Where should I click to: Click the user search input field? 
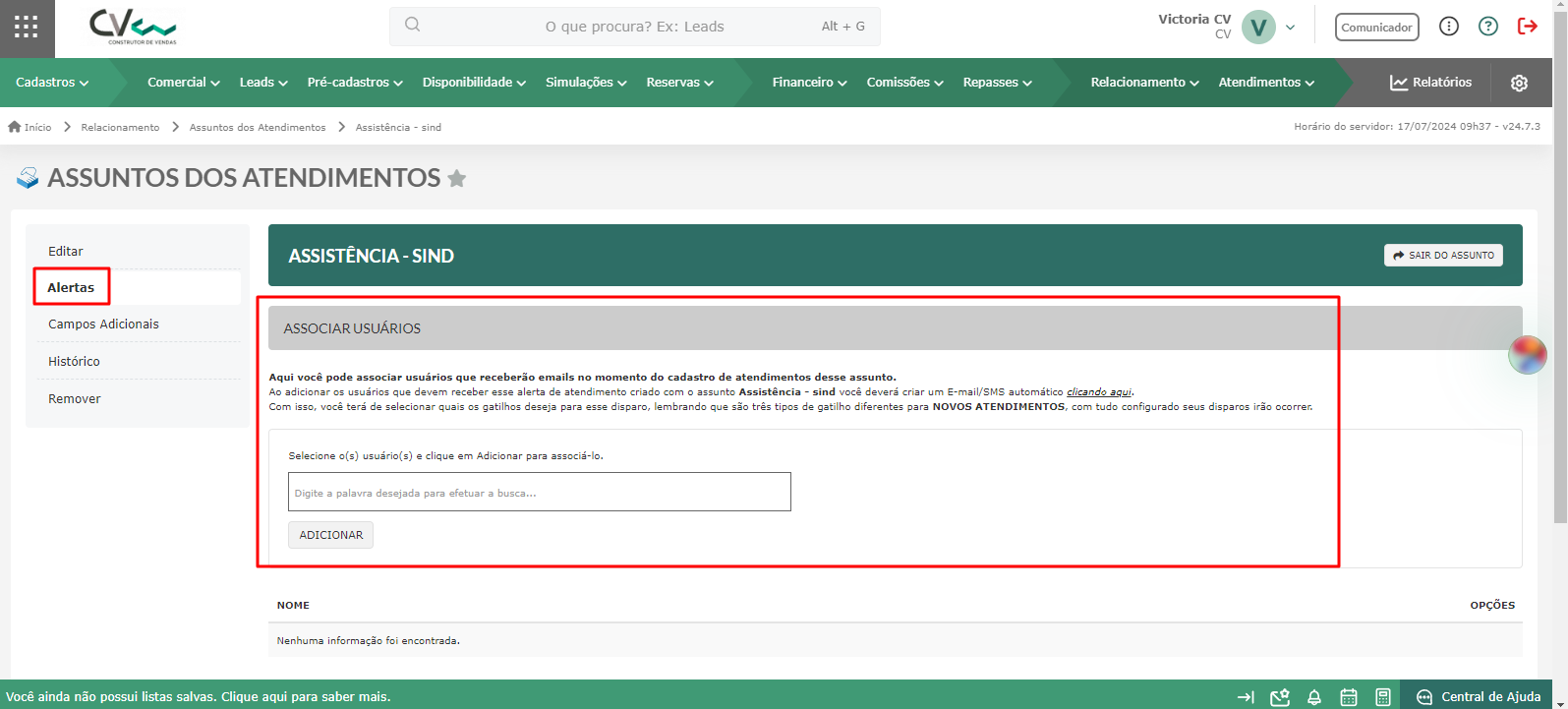coord(540,492)
